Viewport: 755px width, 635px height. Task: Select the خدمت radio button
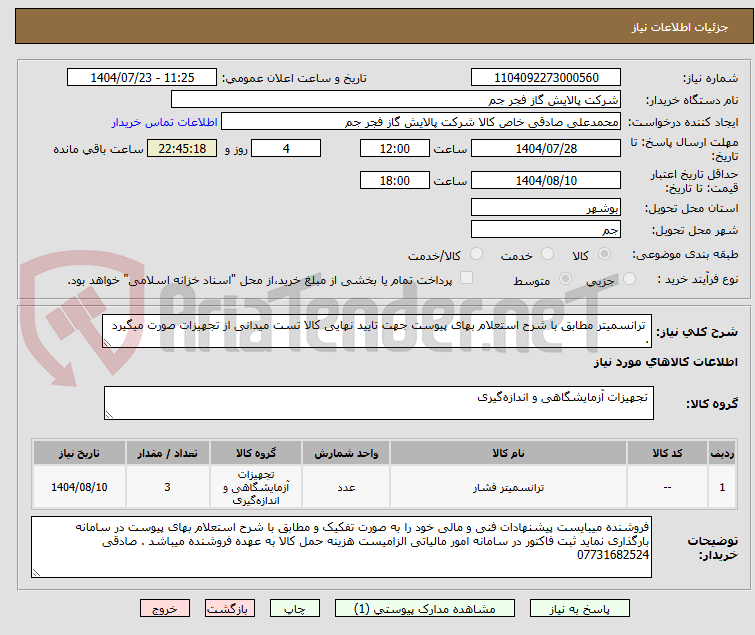point(547,254)
